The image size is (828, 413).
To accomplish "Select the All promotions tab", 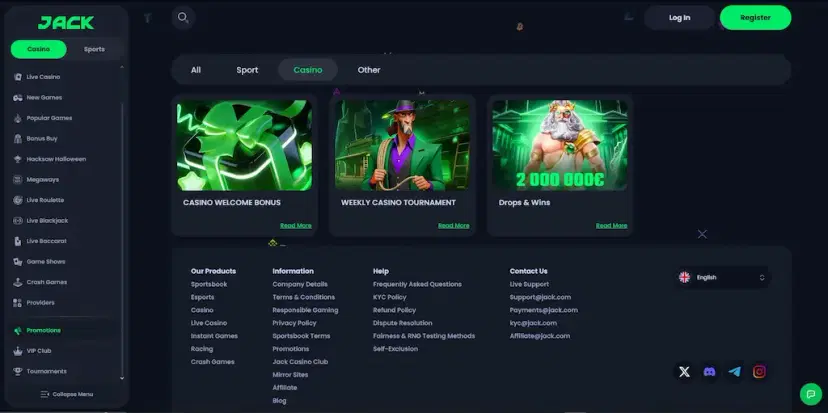I will [x=196, y=70].
